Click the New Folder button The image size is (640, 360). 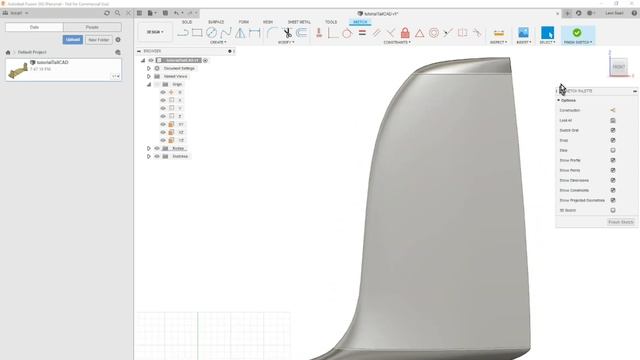click(99, 40)
